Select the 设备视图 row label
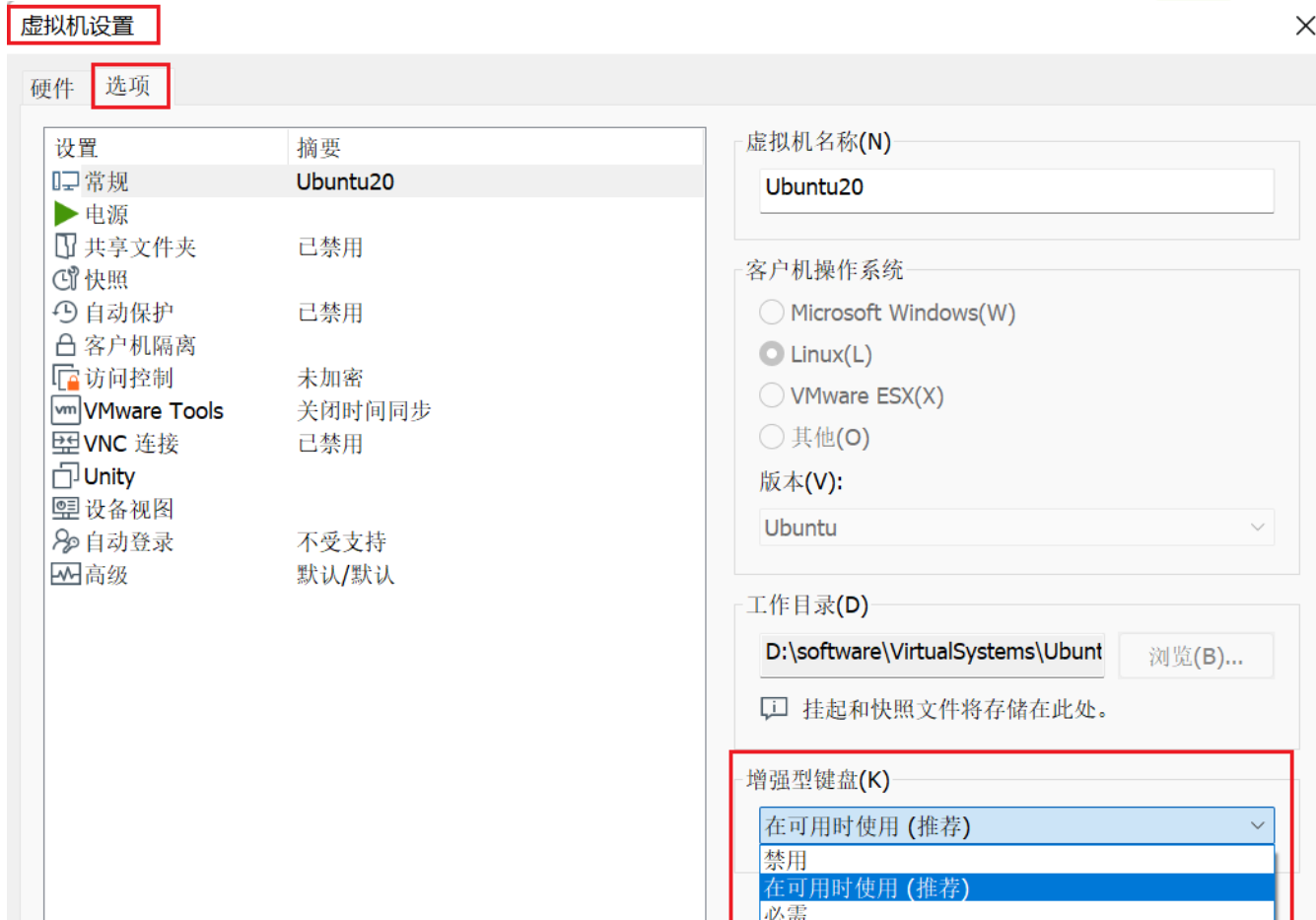1316x920 pixels. tap(129, 509)
